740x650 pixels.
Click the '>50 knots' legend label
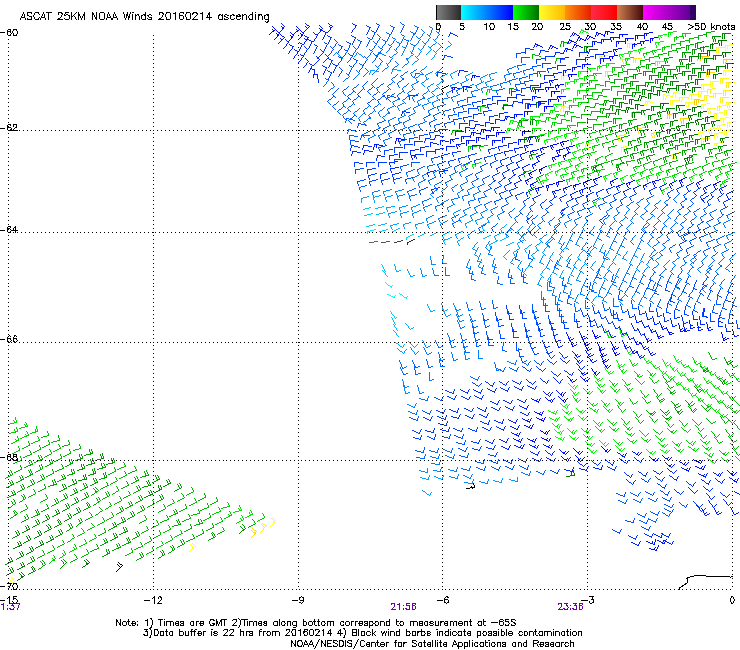click(x=711, y=27)
